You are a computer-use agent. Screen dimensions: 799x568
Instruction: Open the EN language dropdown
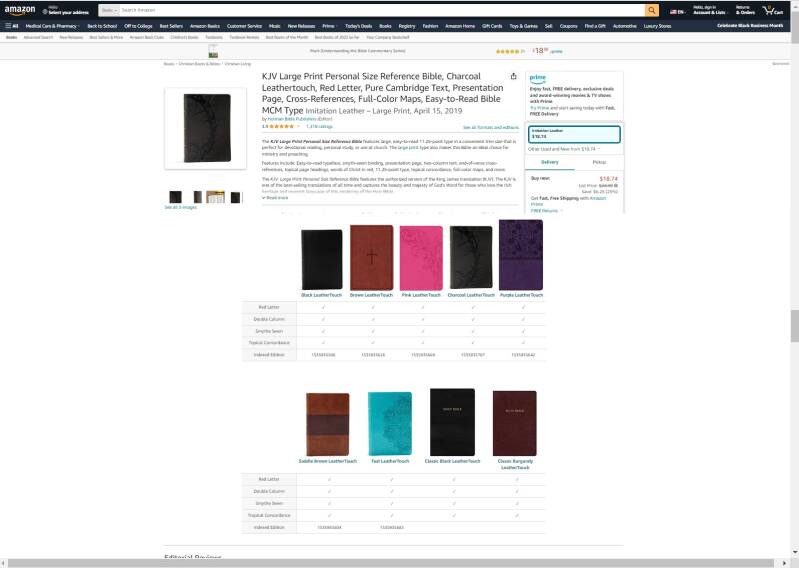click(677, 12)
